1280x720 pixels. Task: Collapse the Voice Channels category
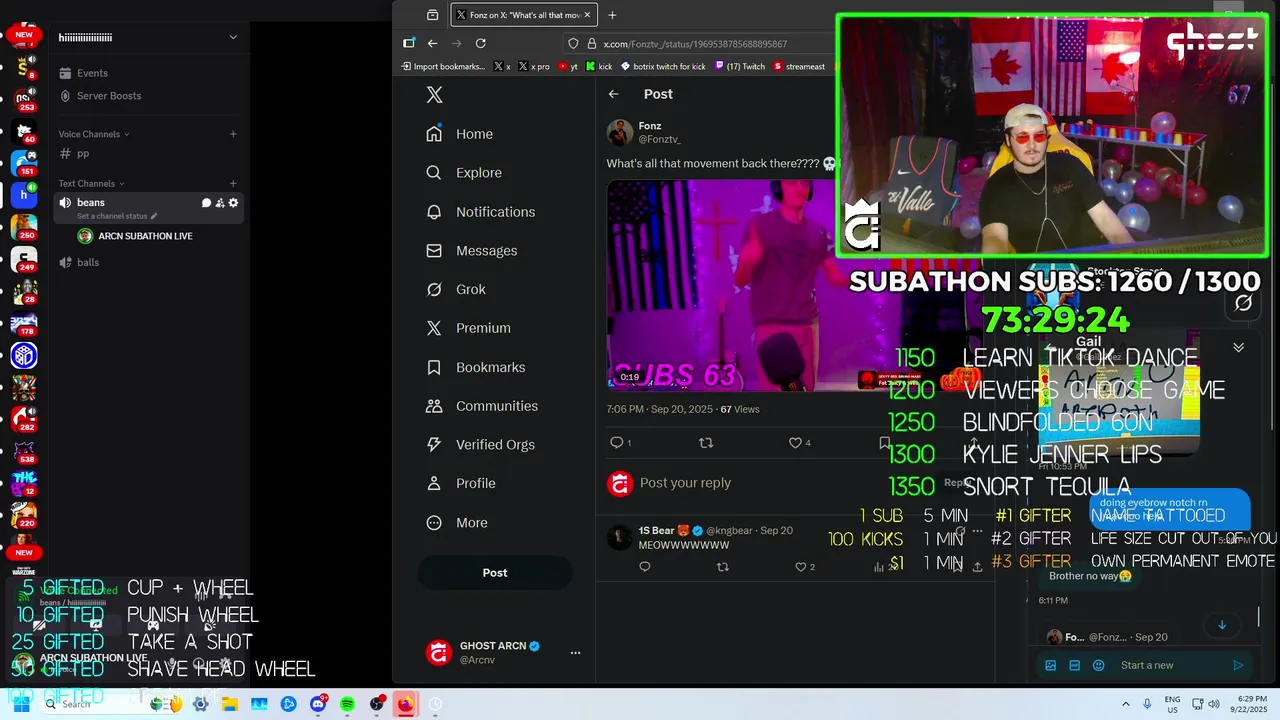(x=94, y=134)
